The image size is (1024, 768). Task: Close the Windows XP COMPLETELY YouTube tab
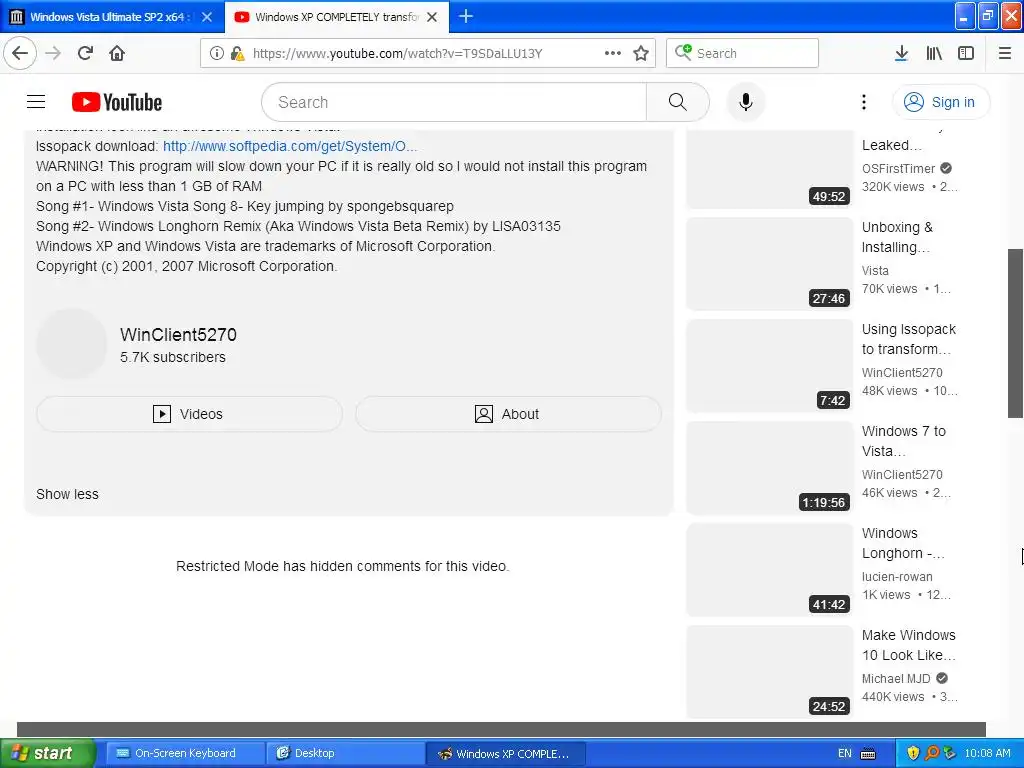click(432, 17)
